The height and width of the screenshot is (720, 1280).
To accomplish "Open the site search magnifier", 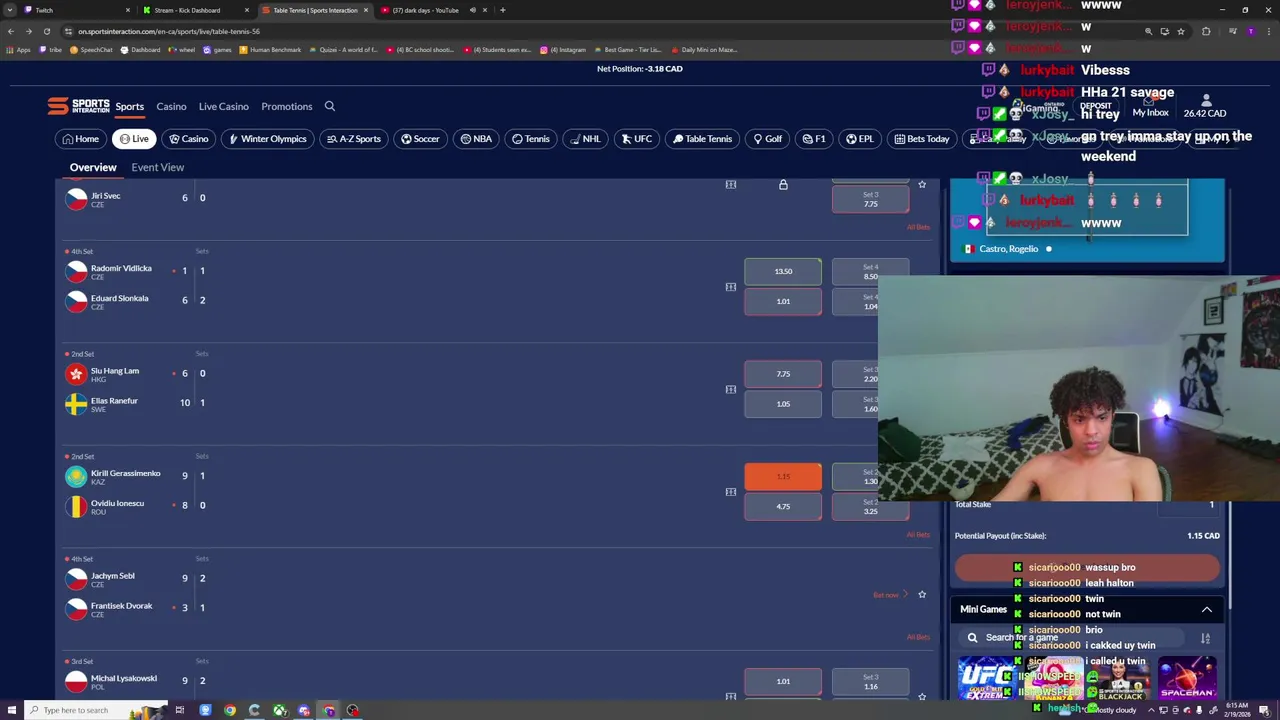I will point(329,106).
